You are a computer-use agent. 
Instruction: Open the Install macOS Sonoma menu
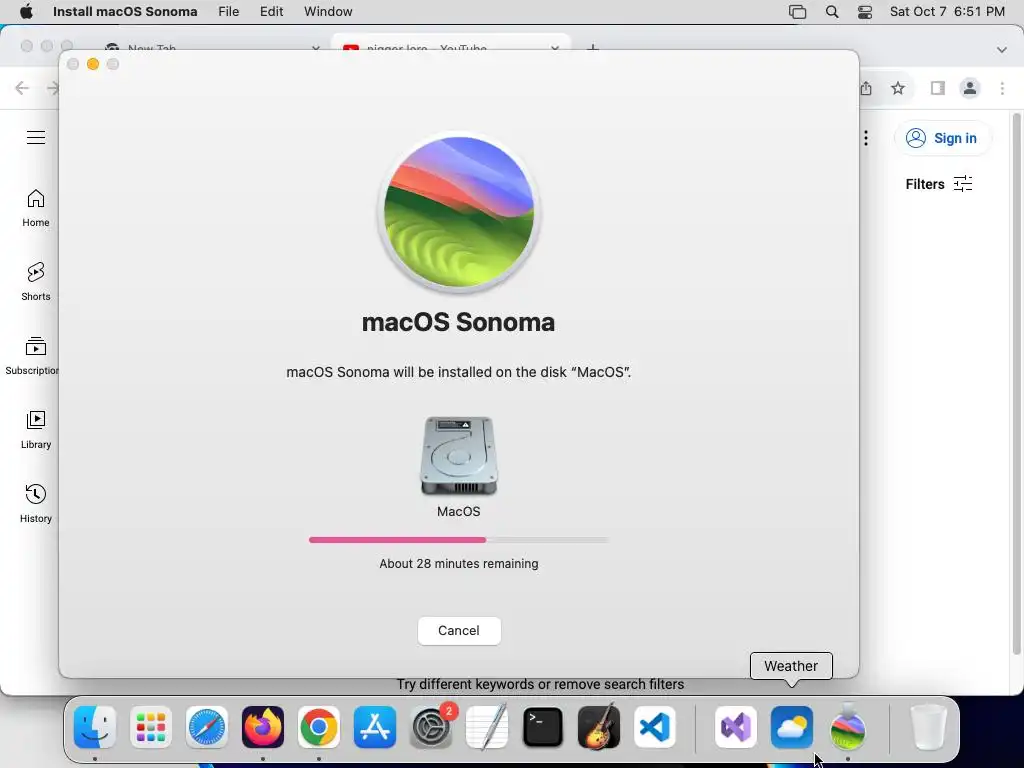tap(125, 12)
